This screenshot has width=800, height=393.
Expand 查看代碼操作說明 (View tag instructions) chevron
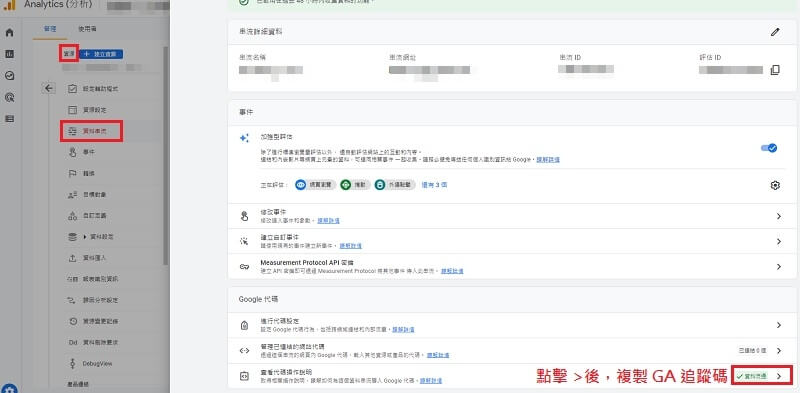tap(779, 376)
